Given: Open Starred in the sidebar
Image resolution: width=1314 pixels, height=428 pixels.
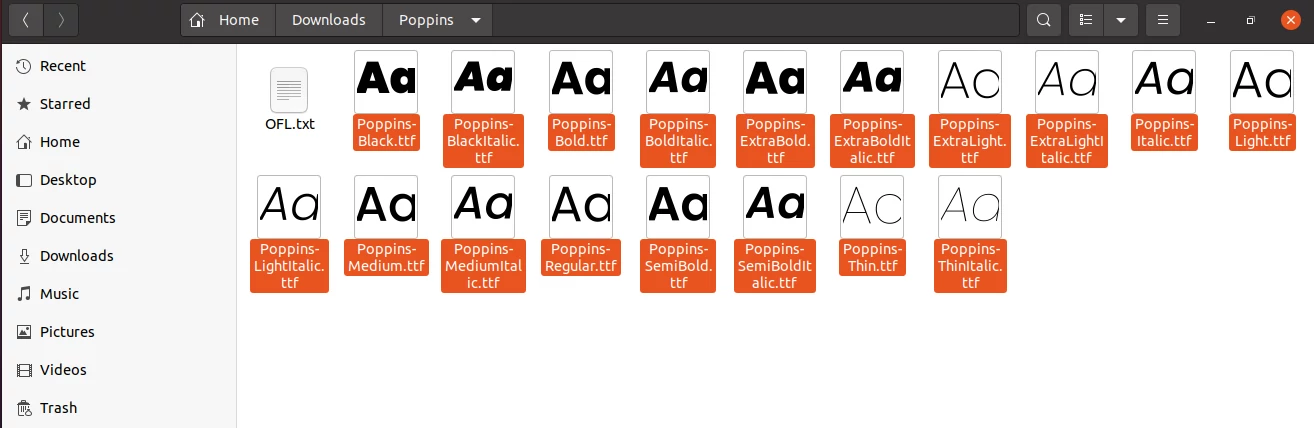Looking at the screenshot, I should tap(118, 104).
